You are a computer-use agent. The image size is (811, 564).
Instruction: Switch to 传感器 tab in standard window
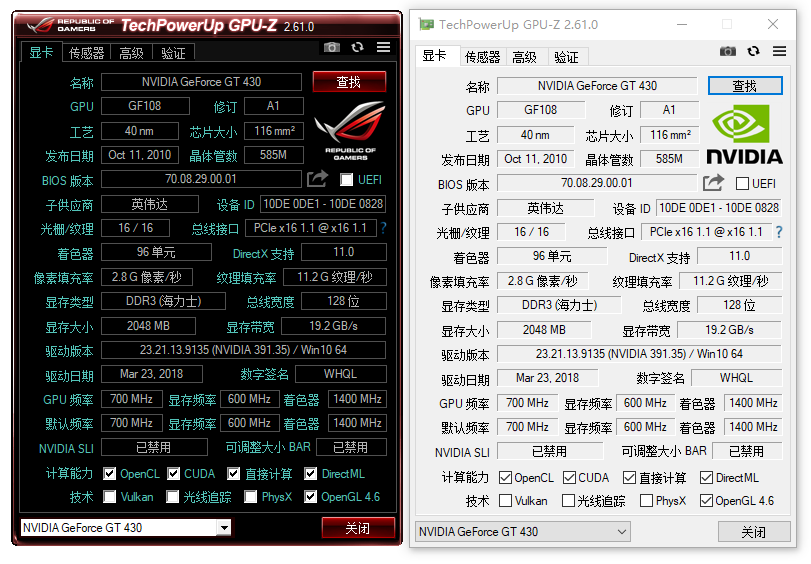[x=482, y=57]
